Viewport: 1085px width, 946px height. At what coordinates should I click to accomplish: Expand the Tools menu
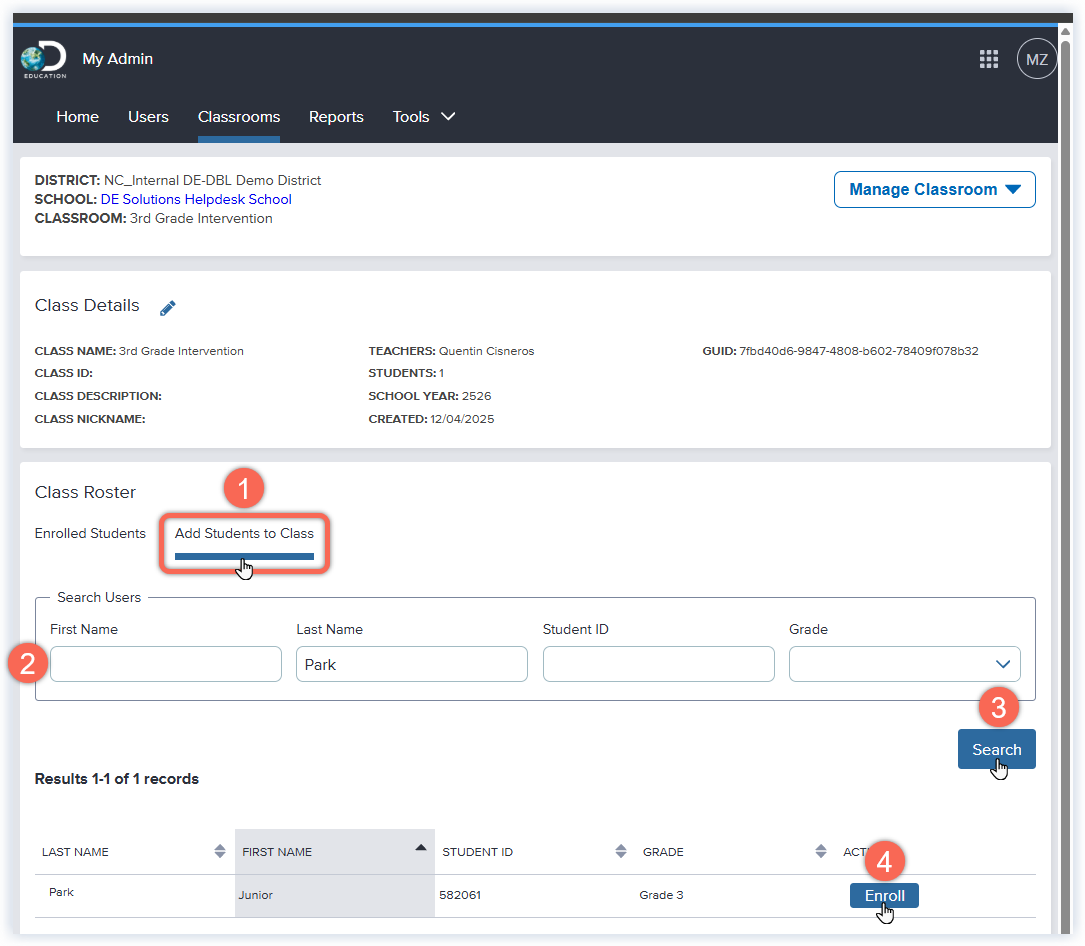click(423, 117)
